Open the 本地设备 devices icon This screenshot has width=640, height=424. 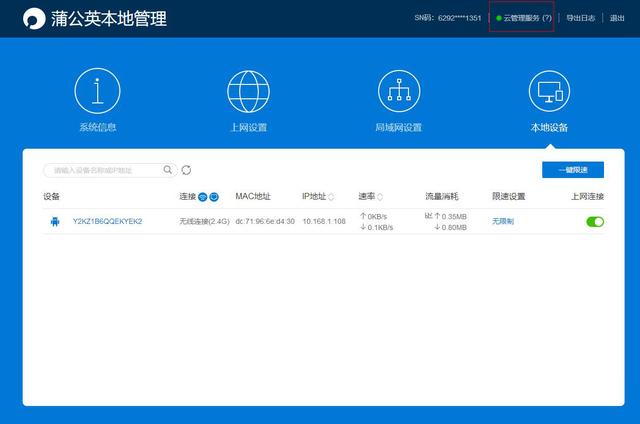click(549, 91)
